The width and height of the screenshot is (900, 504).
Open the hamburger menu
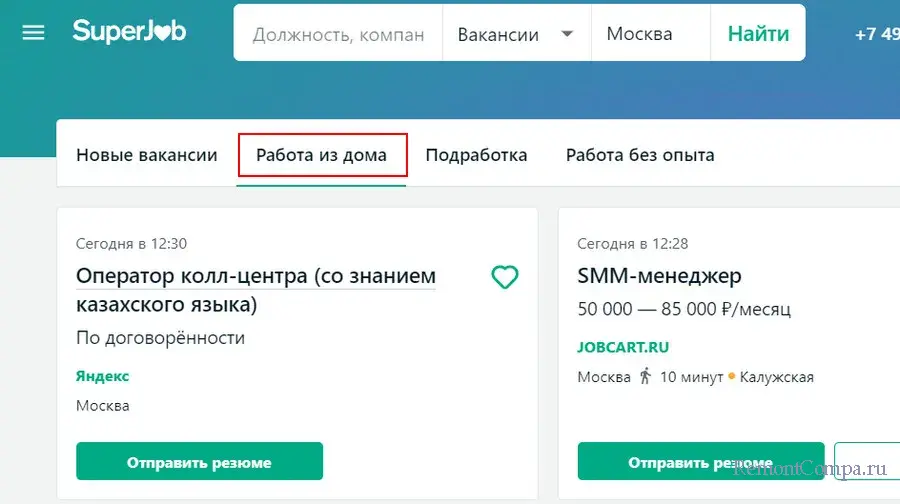pos(33,33)
